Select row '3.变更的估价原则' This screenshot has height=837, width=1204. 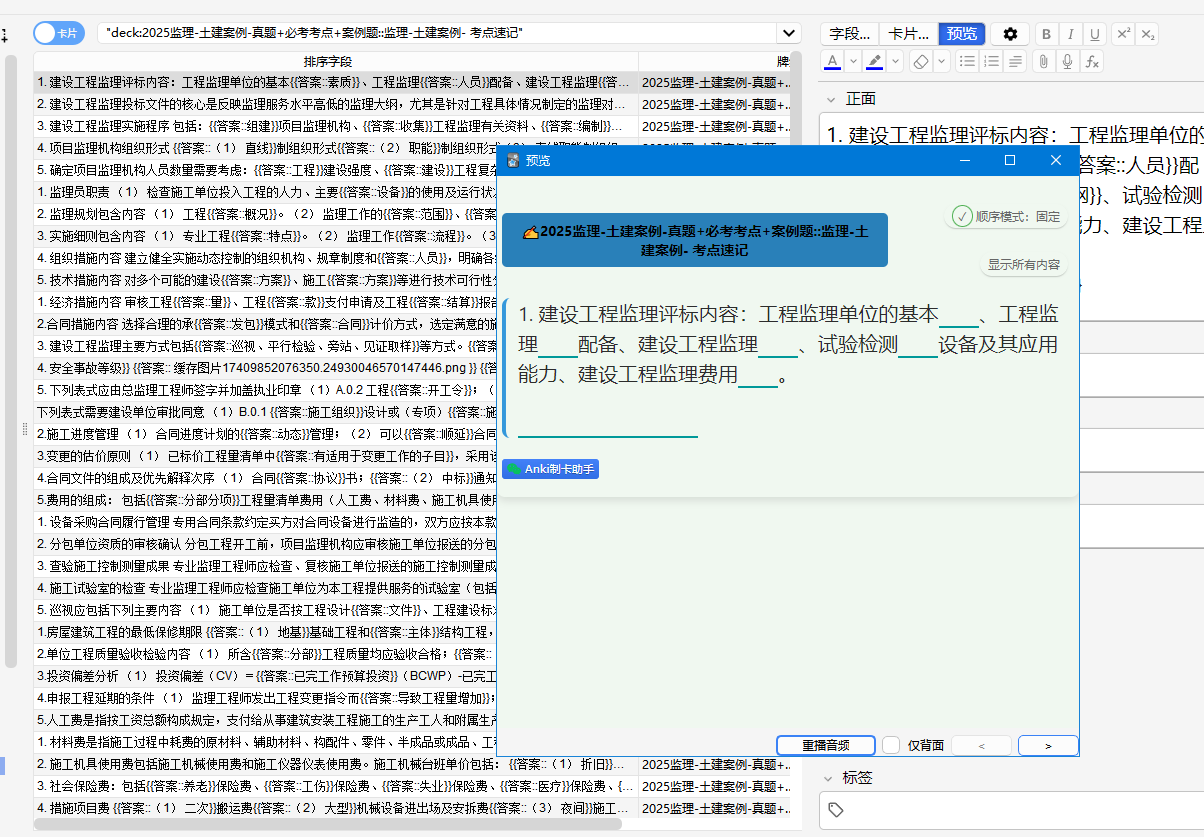tap(265, 455)
